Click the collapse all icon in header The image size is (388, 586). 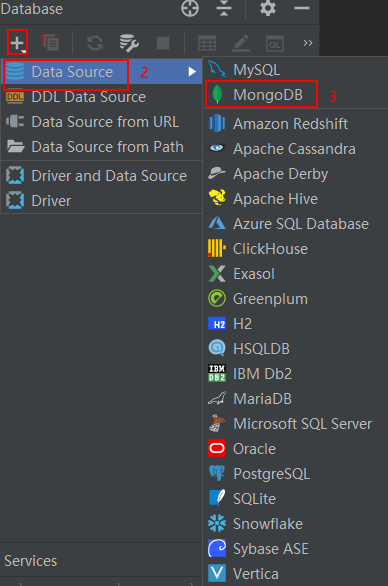tap(224, 8)
